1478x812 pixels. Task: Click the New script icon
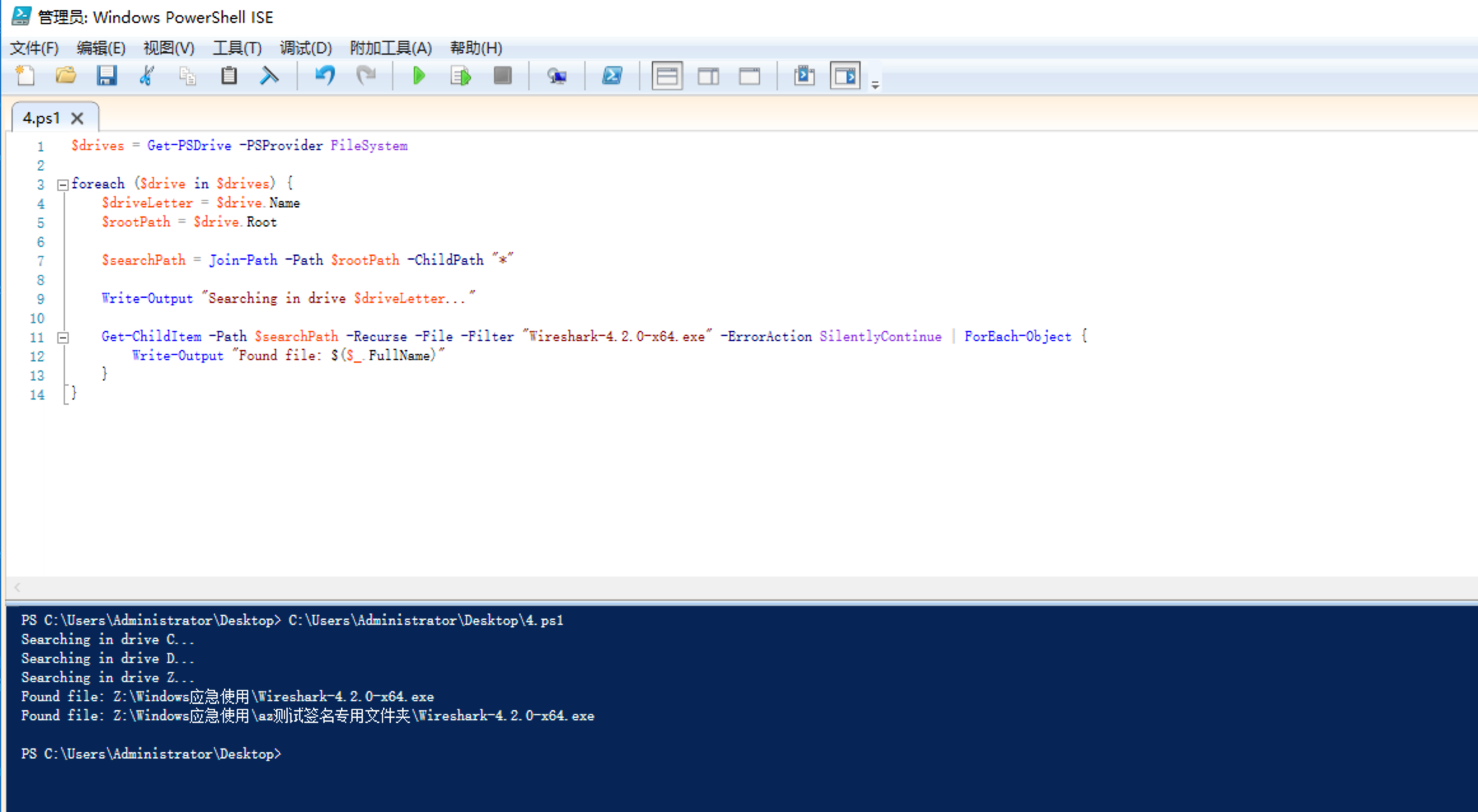[25, 76]
